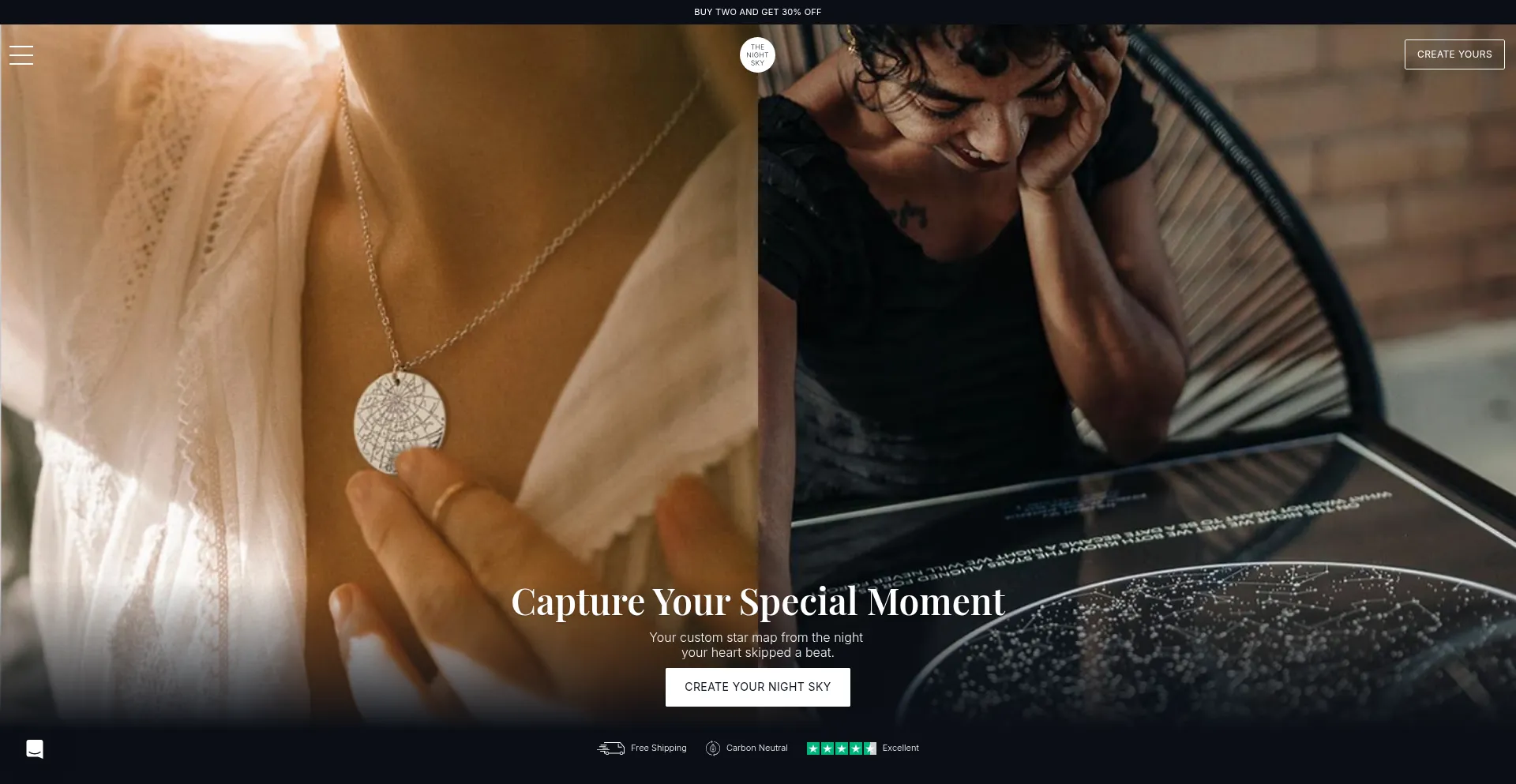Click the Create Yours button
Image resolution: width=1516 pixels, height=784 pixels.
[1454, 54]
